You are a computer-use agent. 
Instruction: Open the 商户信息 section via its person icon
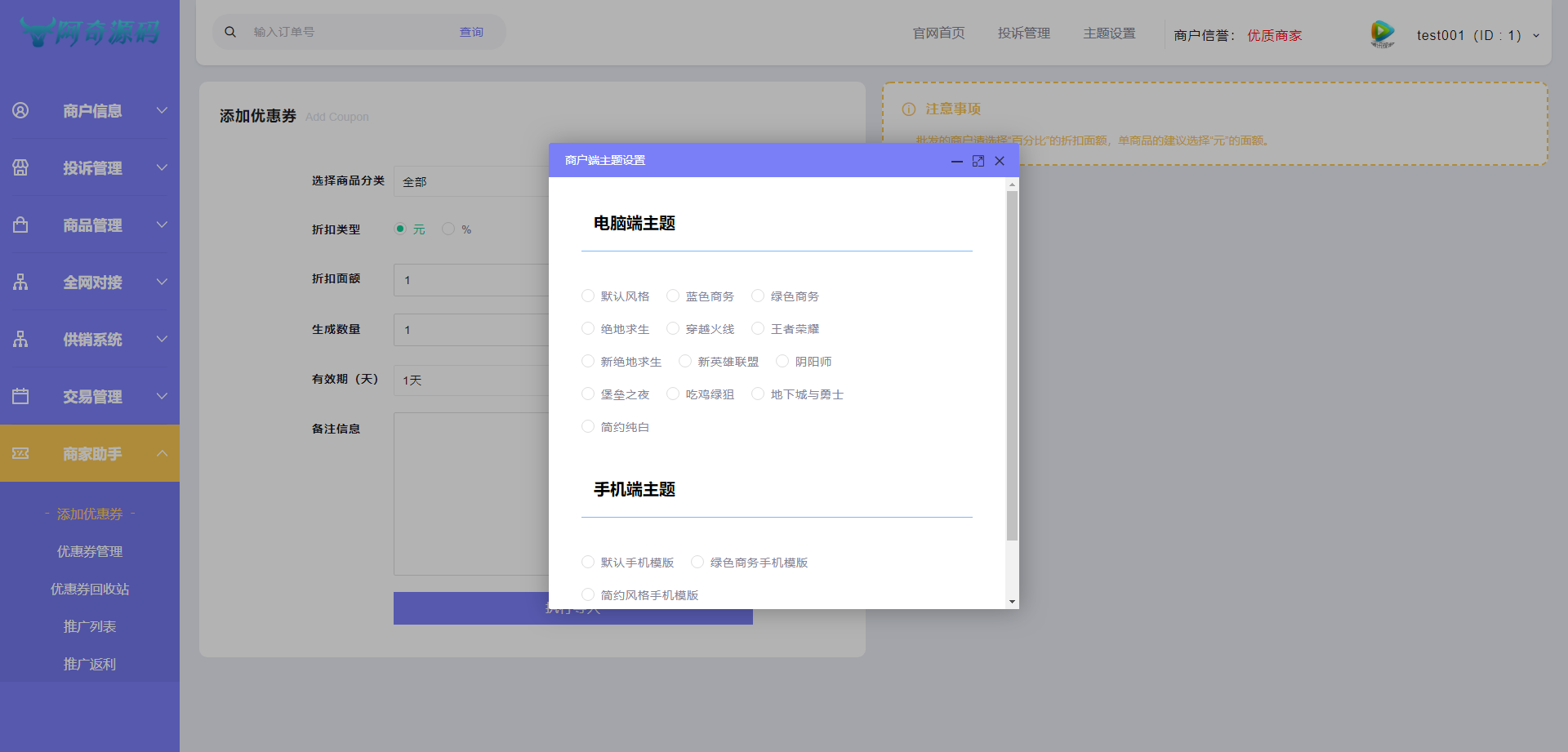(x=20, y=110)
